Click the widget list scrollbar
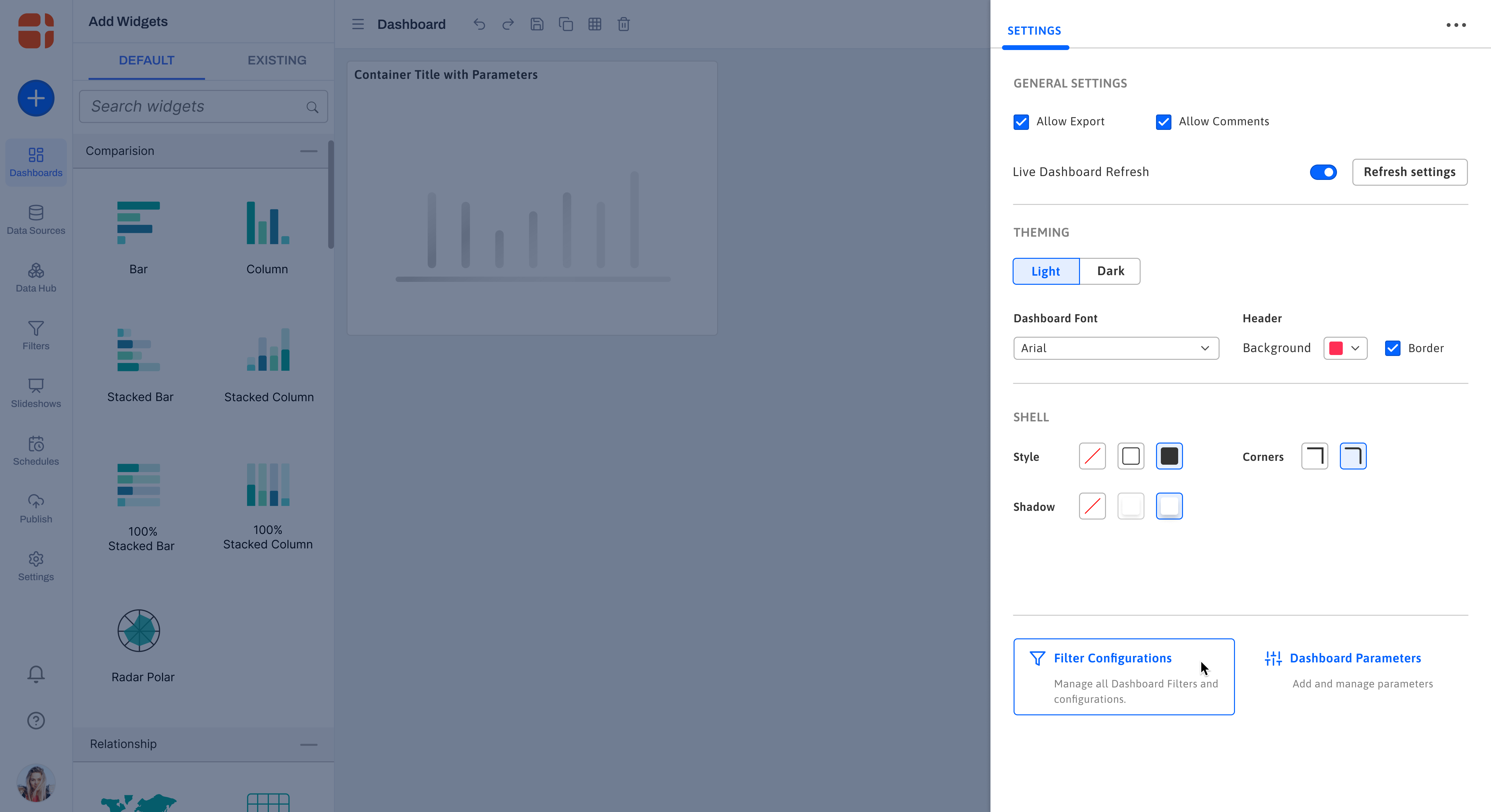The width and height of the screenshot is (1491, 812). pos(331,194)
